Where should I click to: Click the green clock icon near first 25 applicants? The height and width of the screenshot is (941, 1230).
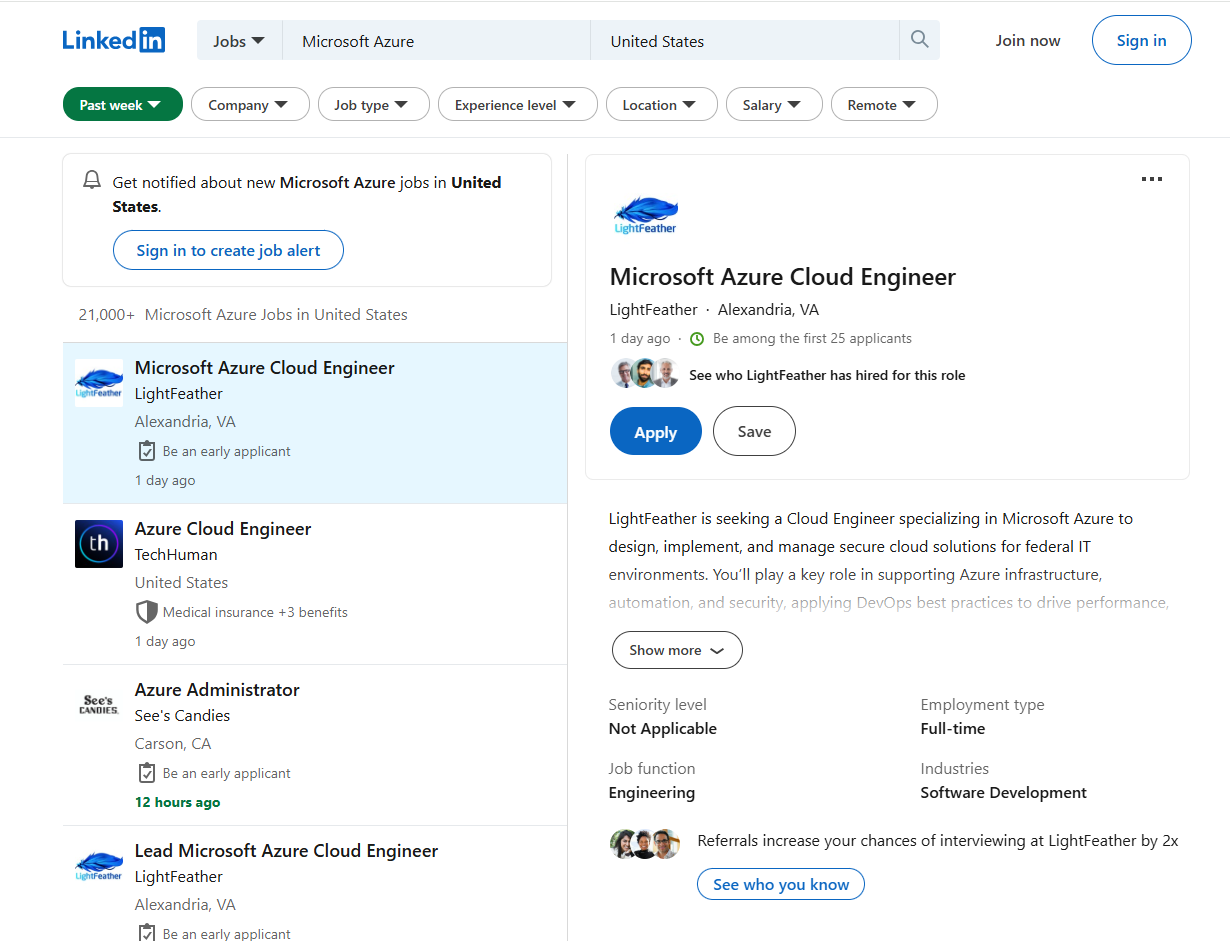click(697, 339)
